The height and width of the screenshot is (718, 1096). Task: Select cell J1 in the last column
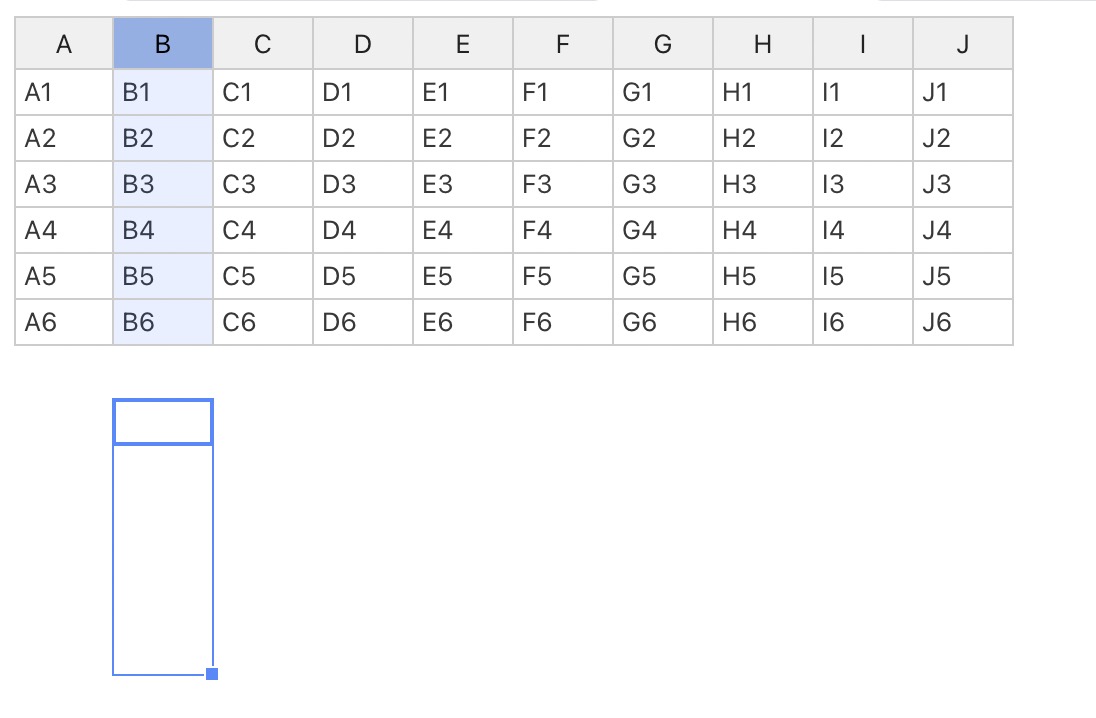click(963, 92)
